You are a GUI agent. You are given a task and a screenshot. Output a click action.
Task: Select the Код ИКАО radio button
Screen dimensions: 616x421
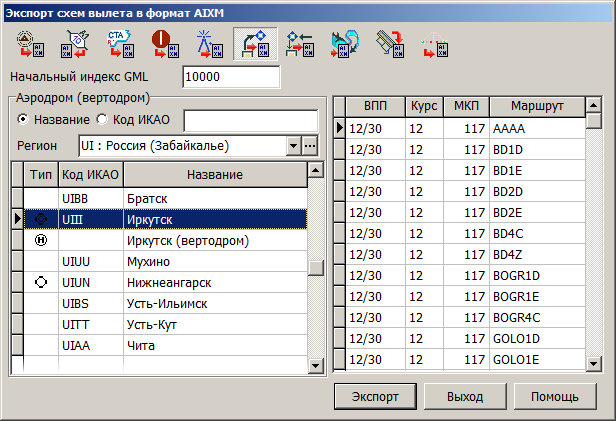(x=102, y=119)
